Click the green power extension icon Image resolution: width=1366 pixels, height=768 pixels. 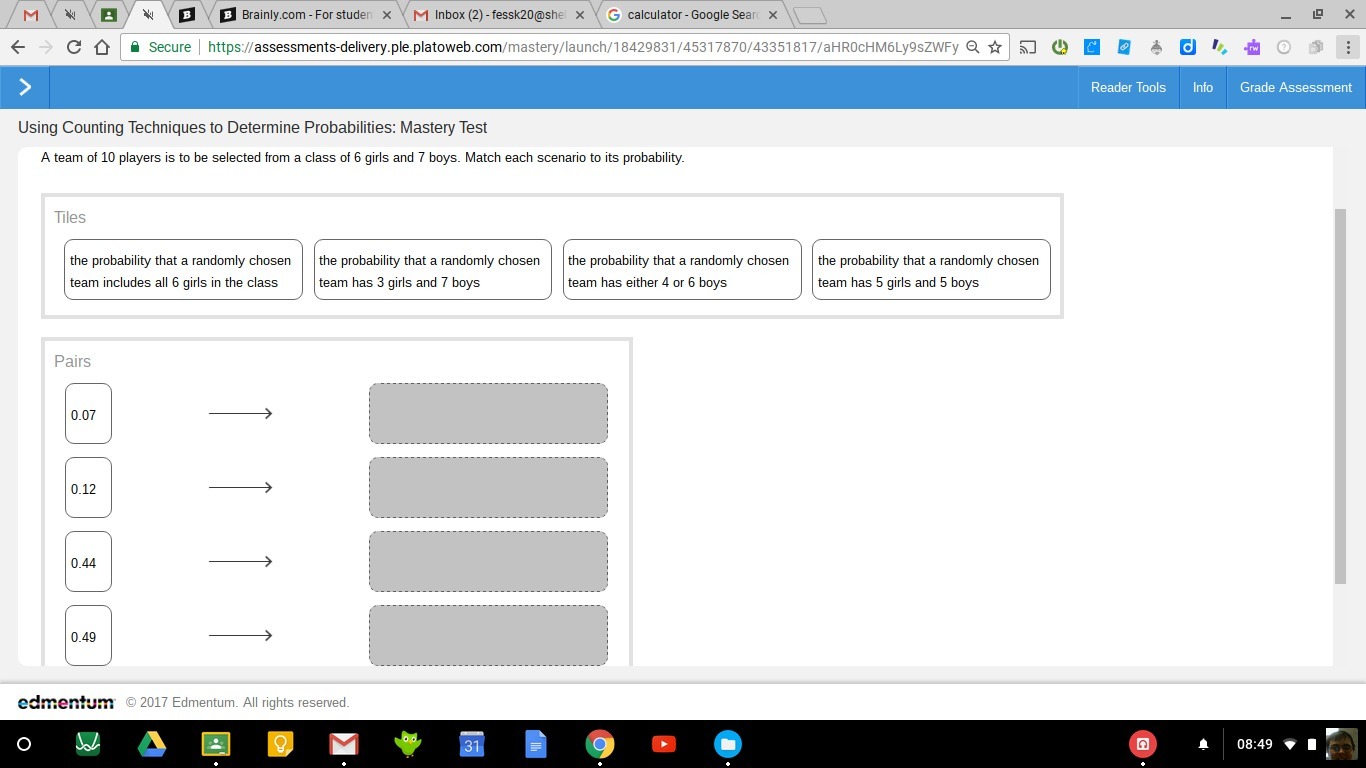point(1060,47)
